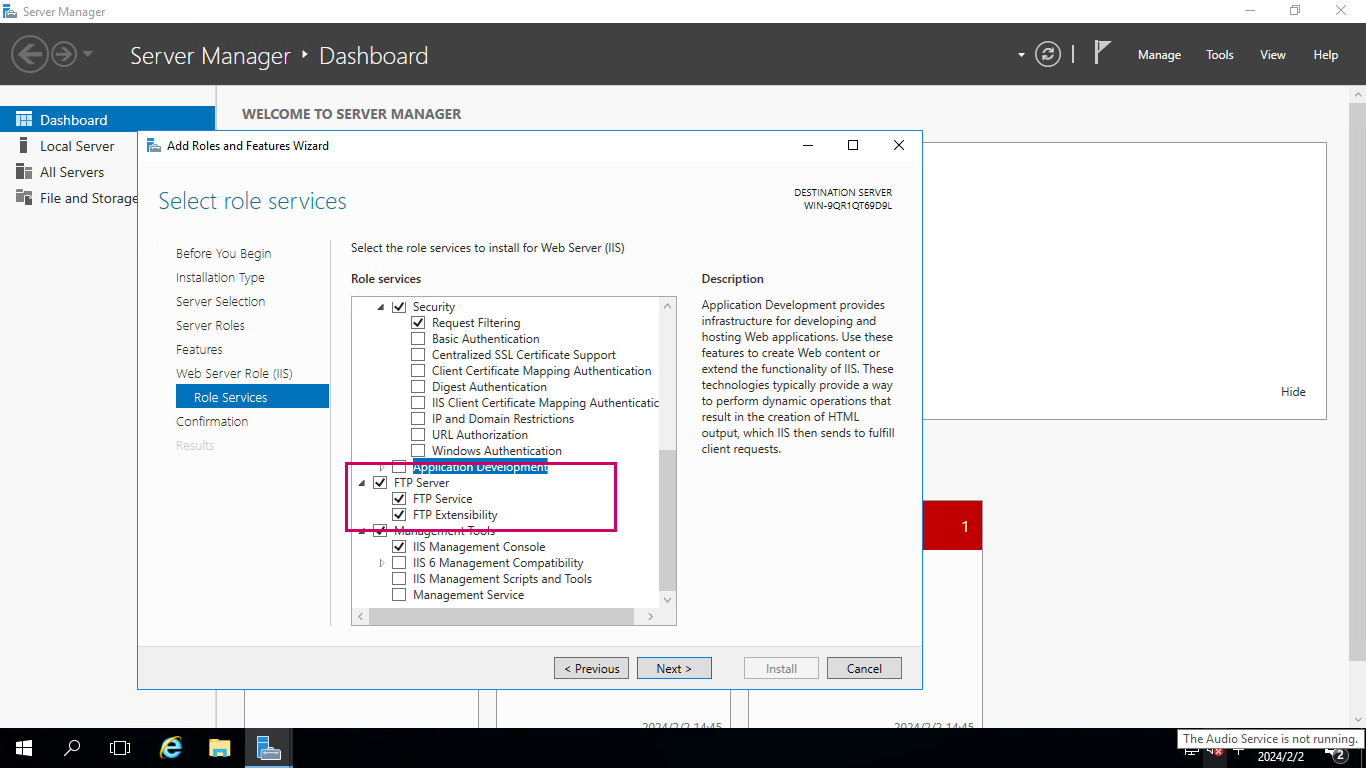Launch Internet Explorer from taskbar

[x=172, y=748]
